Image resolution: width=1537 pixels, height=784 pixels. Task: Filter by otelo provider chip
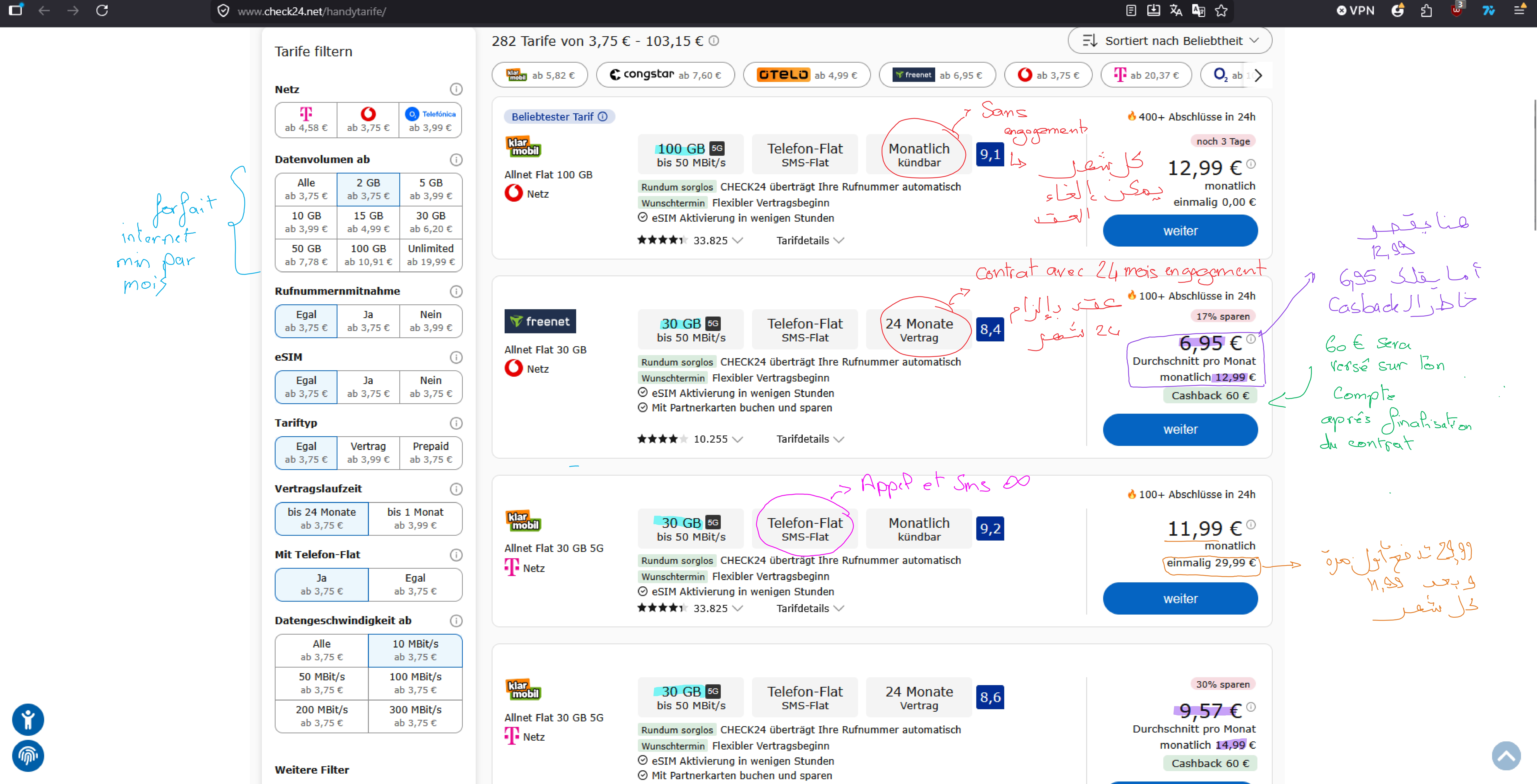point(807,75)
